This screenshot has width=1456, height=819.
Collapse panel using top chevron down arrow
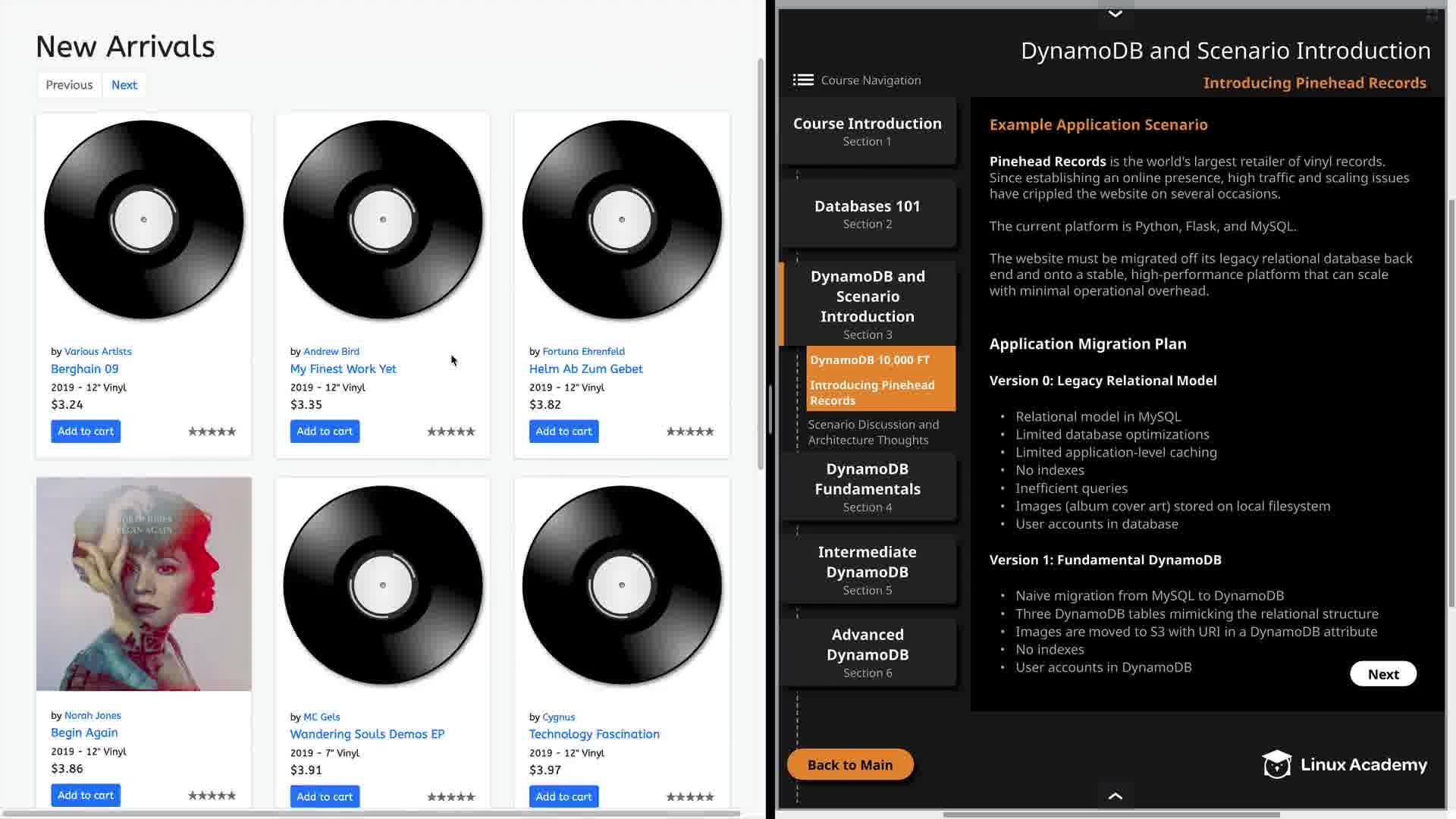coord(1115,14)
